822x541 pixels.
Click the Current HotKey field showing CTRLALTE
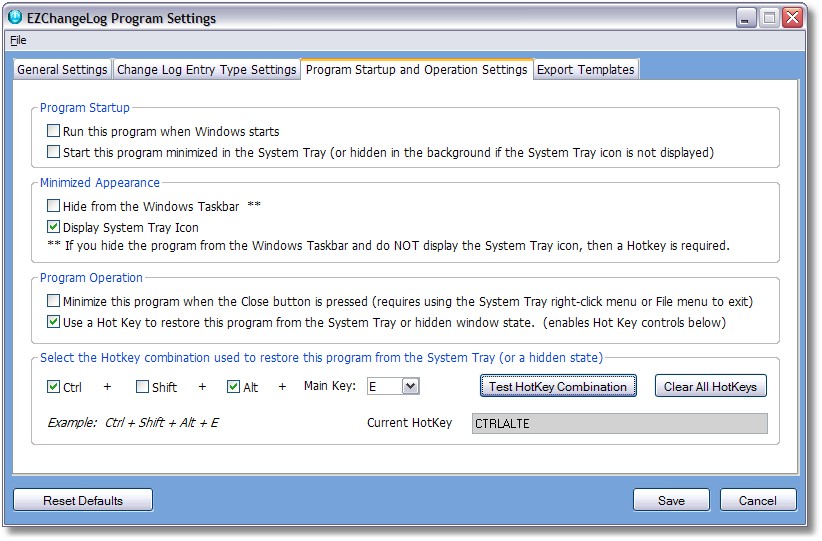[620, 424]
